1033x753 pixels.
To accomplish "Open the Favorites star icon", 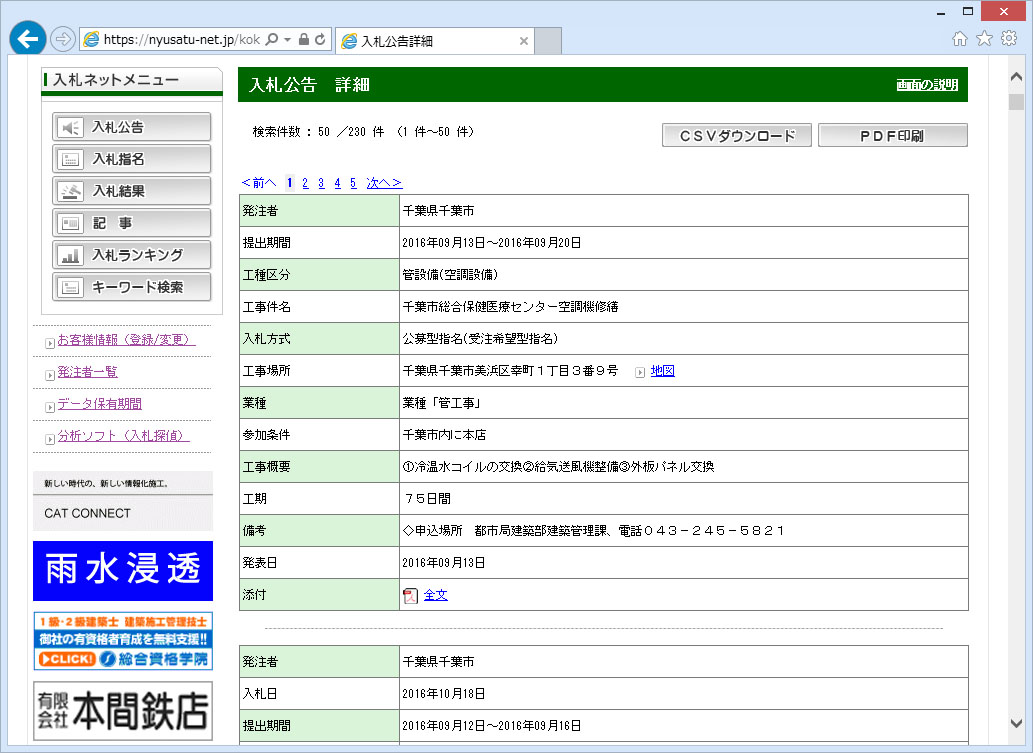I will coord(984,39).
